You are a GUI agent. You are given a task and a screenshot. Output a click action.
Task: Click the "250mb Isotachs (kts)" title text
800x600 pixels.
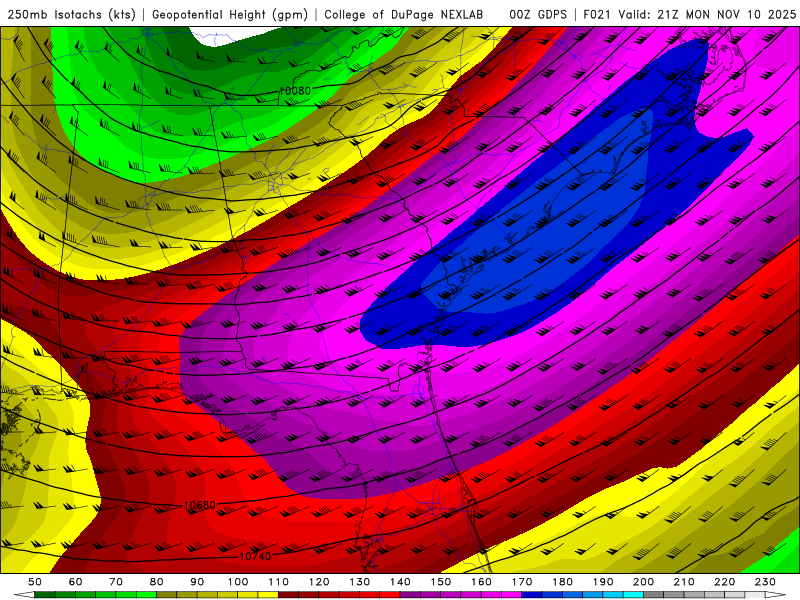pyautogui.click(x=72, y=15)
